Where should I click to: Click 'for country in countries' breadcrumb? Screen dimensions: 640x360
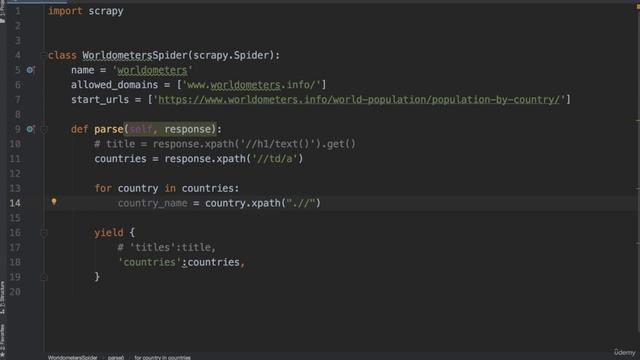(162, 357)
